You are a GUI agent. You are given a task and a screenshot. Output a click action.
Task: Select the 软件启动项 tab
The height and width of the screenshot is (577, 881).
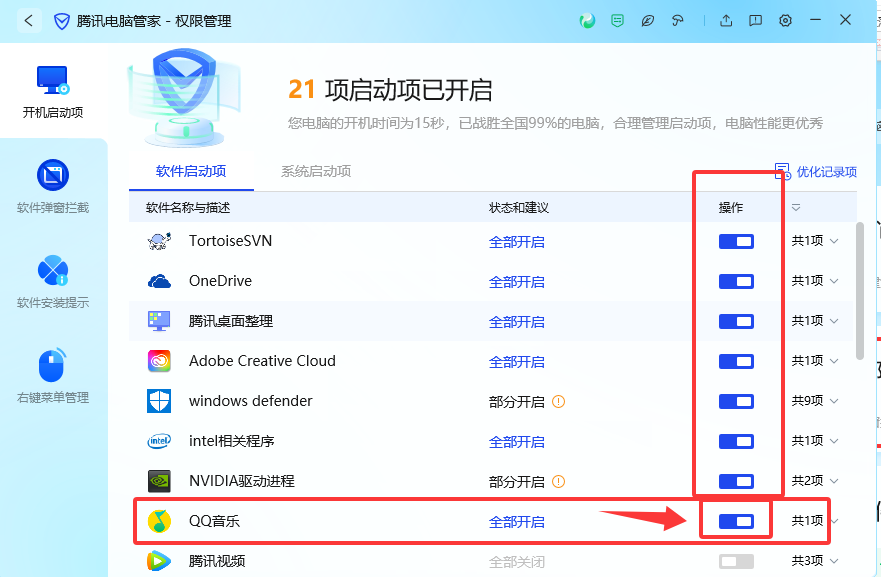191,171
